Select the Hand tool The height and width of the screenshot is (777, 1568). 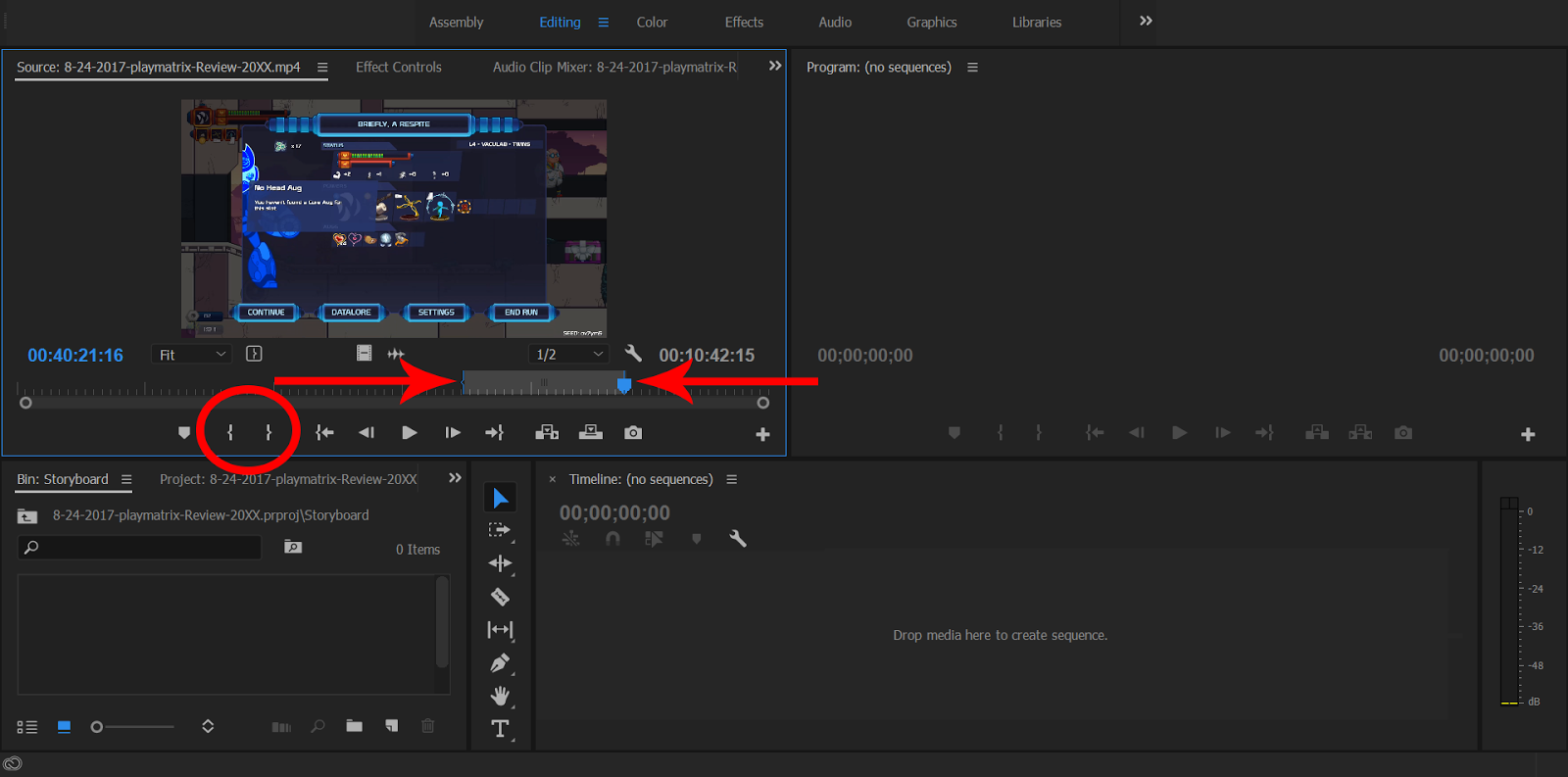pos(500,696)
